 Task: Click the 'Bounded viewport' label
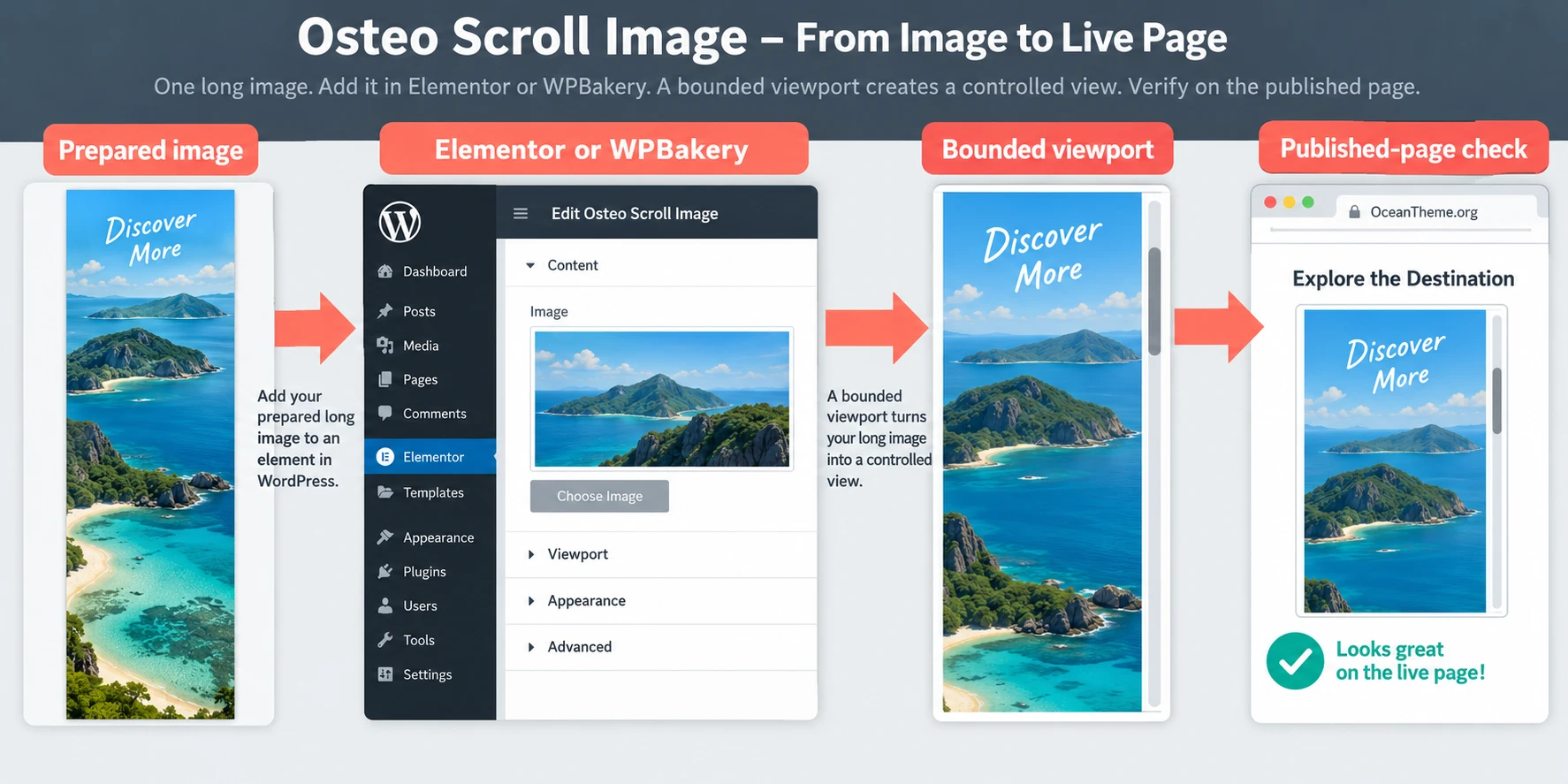(1047, 148)
